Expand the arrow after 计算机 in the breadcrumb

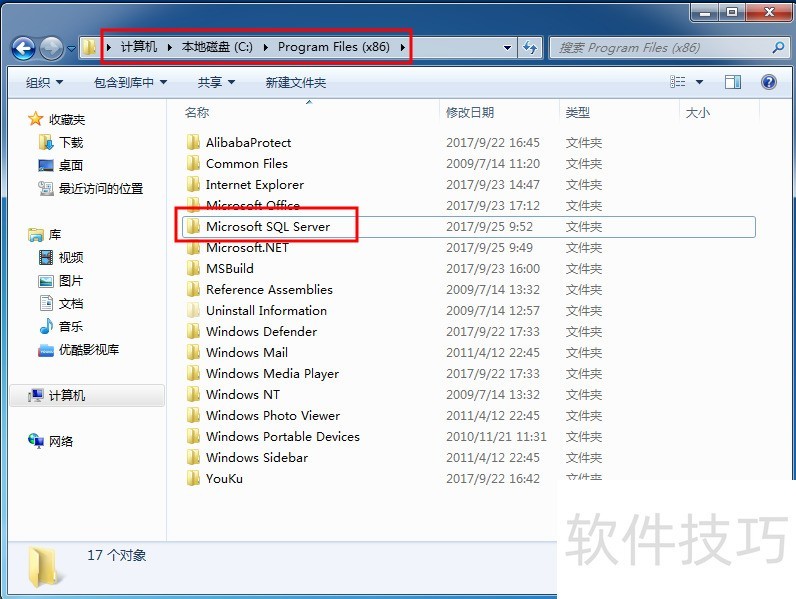(x=170, y=47)
